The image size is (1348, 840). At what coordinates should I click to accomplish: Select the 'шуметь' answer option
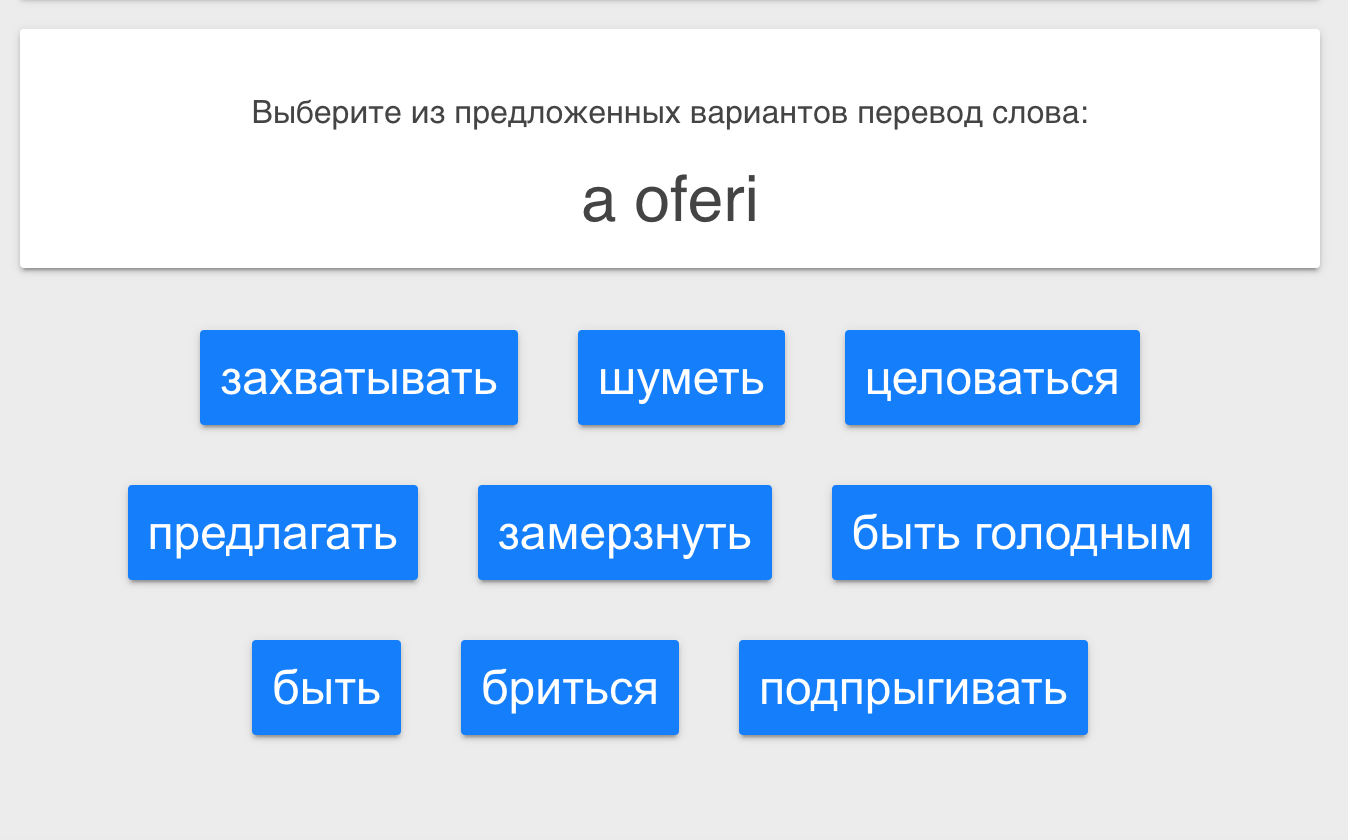[681, 378]
